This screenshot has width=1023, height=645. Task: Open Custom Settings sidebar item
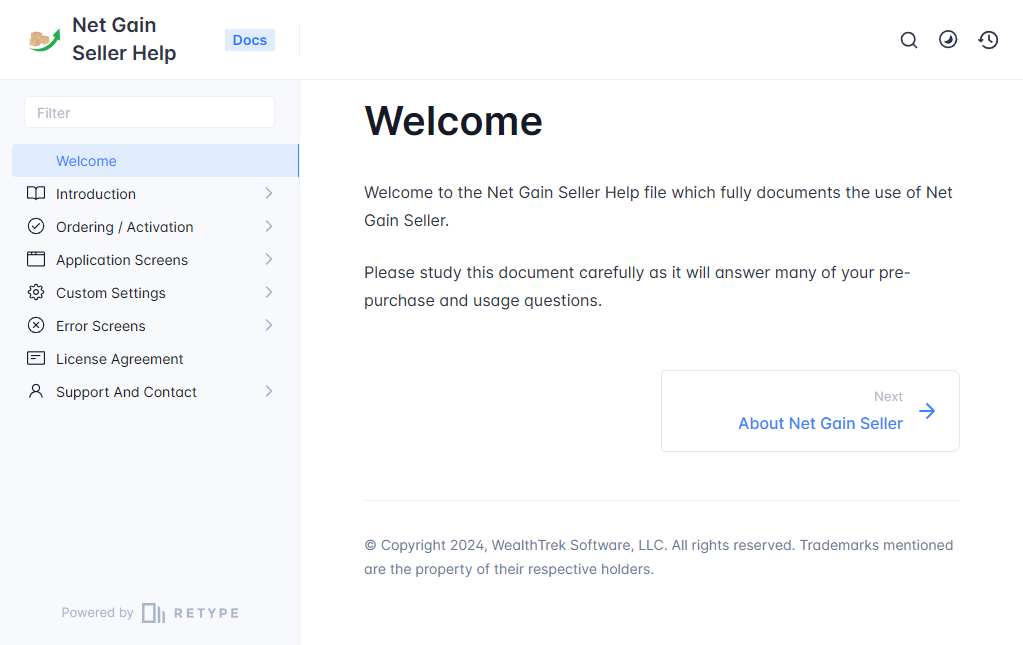(155, 293)
